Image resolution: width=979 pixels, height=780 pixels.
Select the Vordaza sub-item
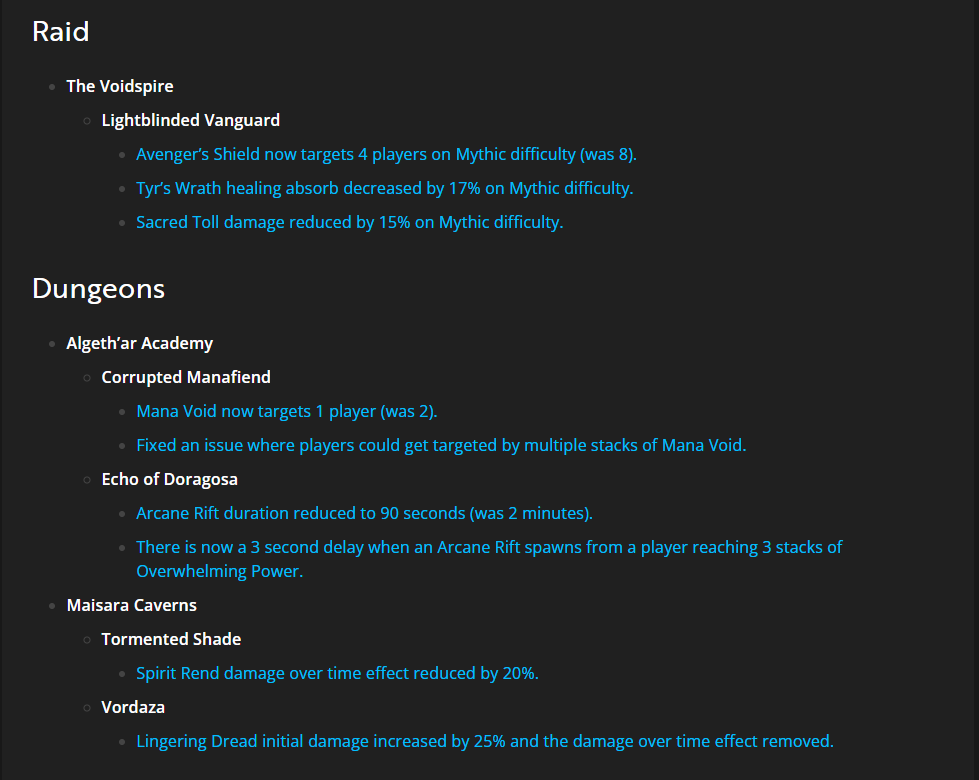pyautogui.click(x=133, y=707)
